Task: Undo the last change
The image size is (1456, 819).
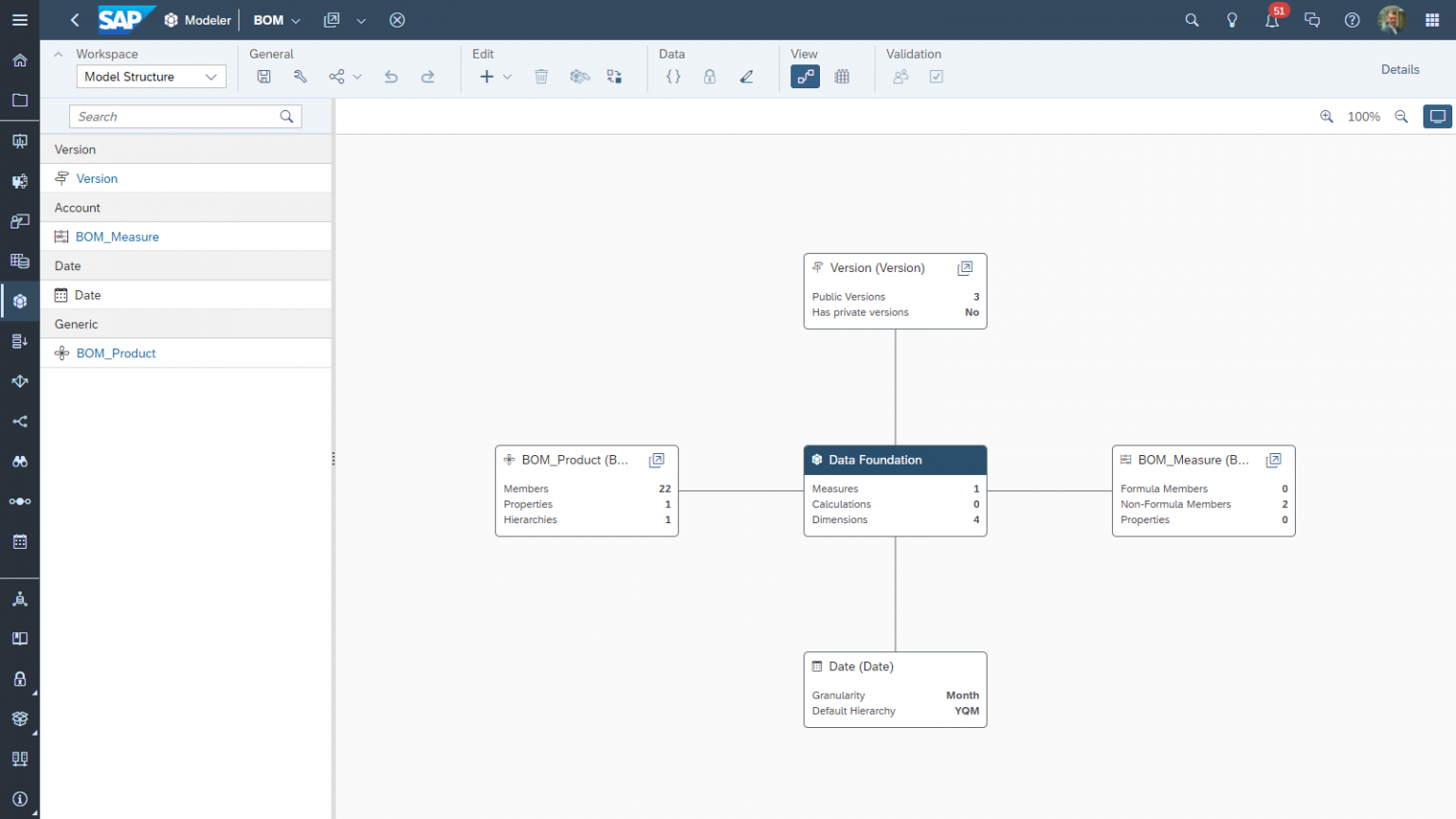Action: point(391,76)
